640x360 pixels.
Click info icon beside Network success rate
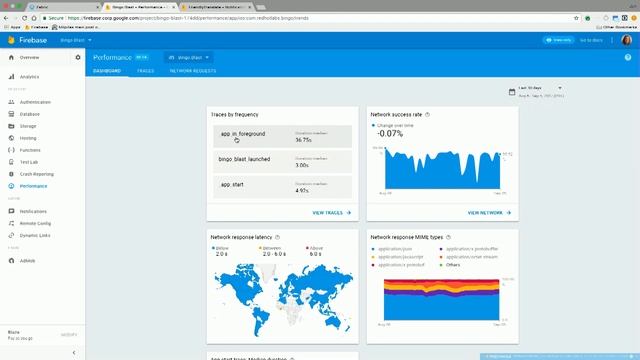[x=427, y=115]
